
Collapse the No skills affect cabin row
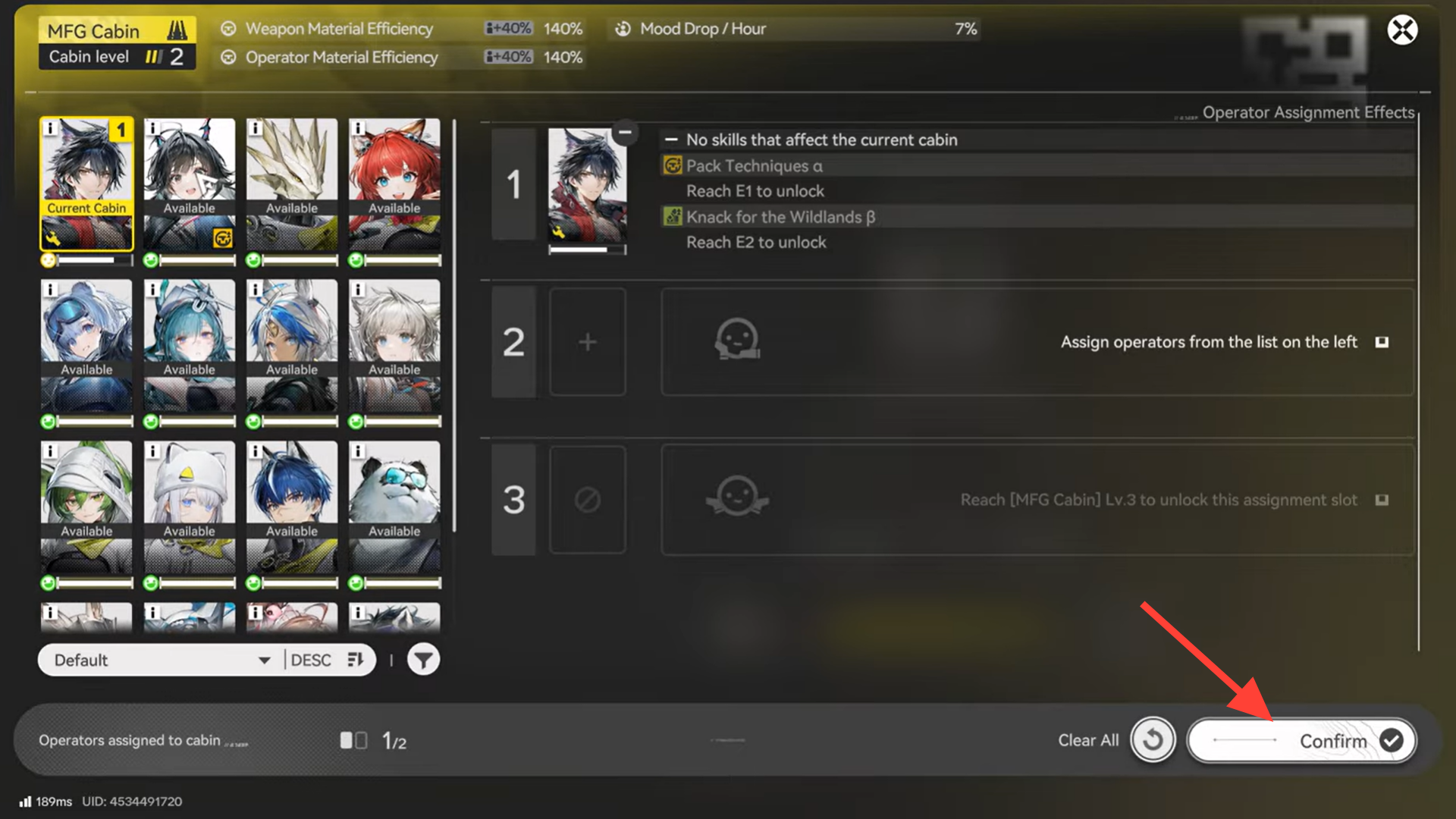pyautogui.click(x=671, y=140)
